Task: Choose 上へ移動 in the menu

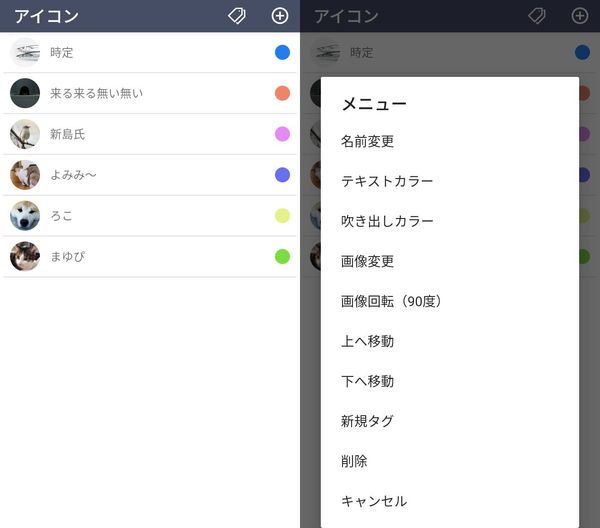Action: click(367, 341)
